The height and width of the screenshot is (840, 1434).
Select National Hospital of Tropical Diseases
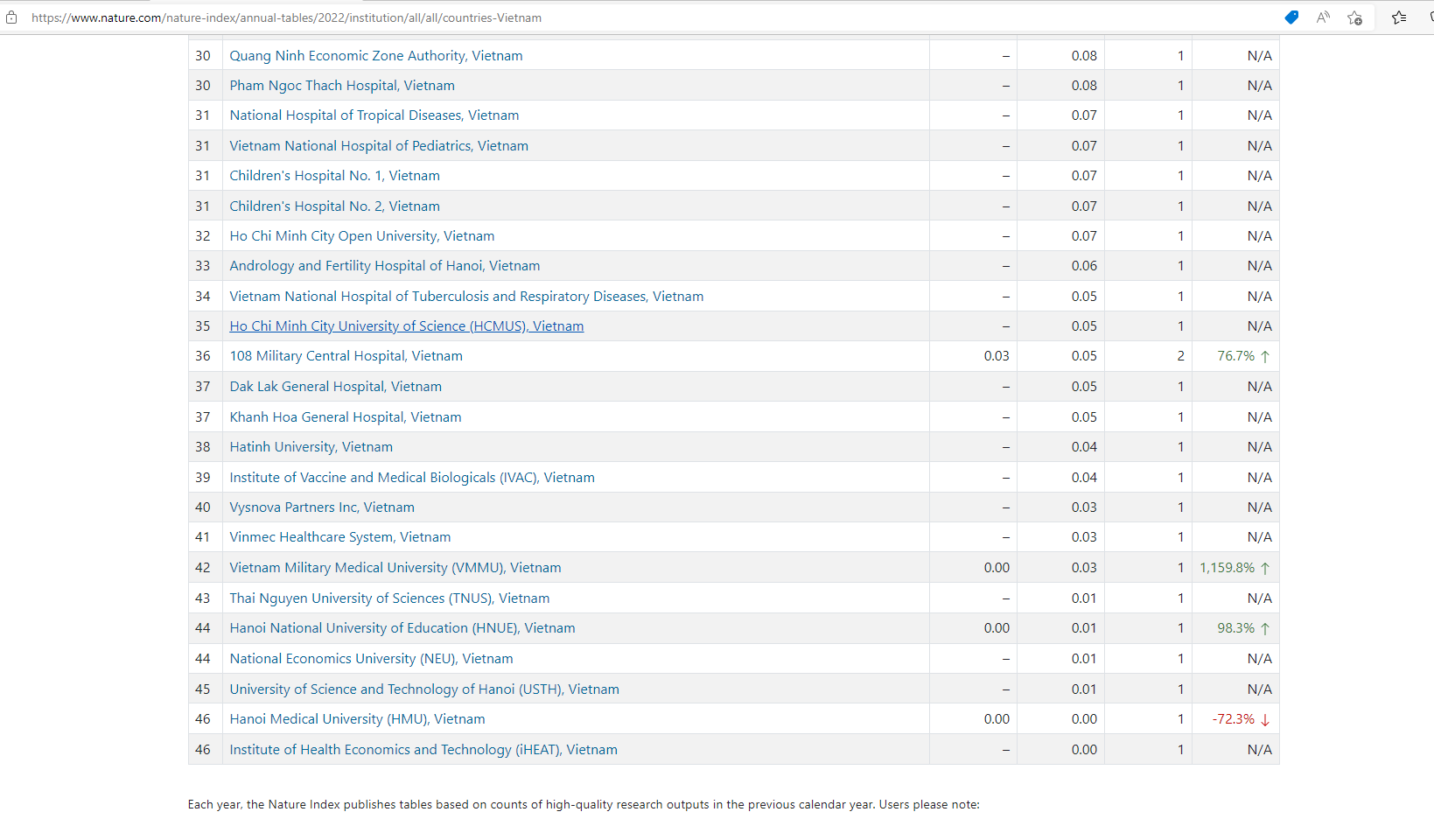374,115
